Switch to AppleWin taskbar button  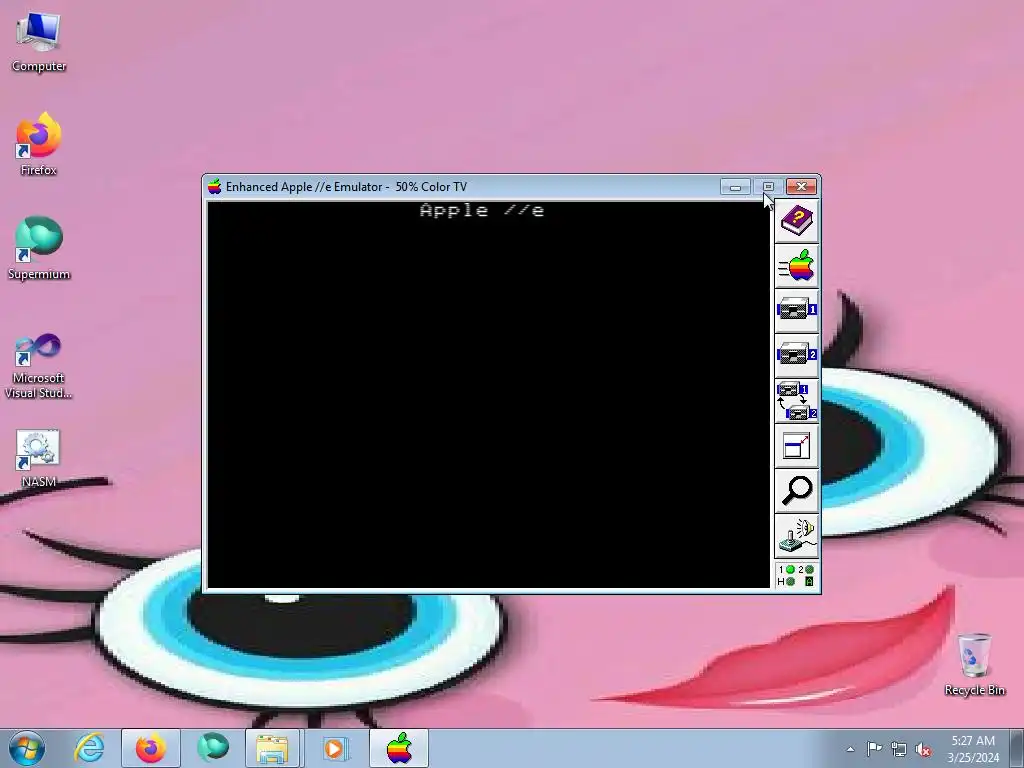(x=399, y=748)
